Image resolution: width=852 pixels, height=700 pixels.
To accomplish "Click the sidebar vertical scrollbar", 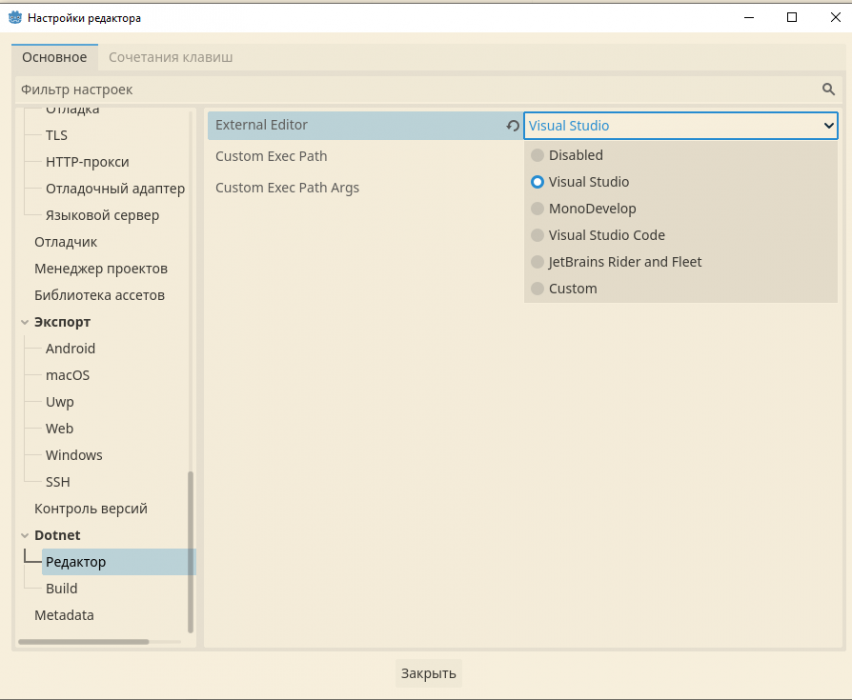I will [190, 550].
